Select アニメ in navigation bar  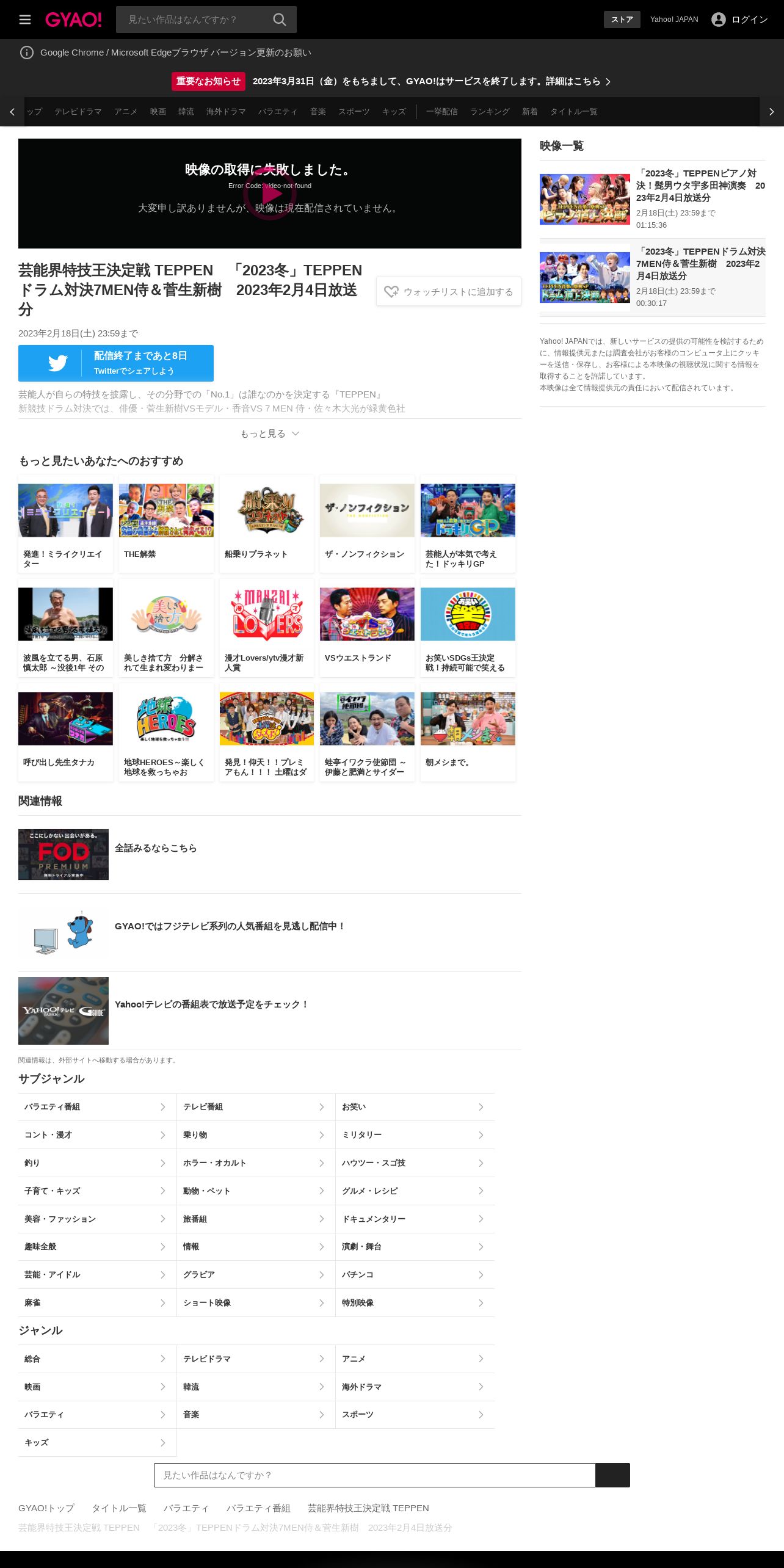click(x=126, y=112)
